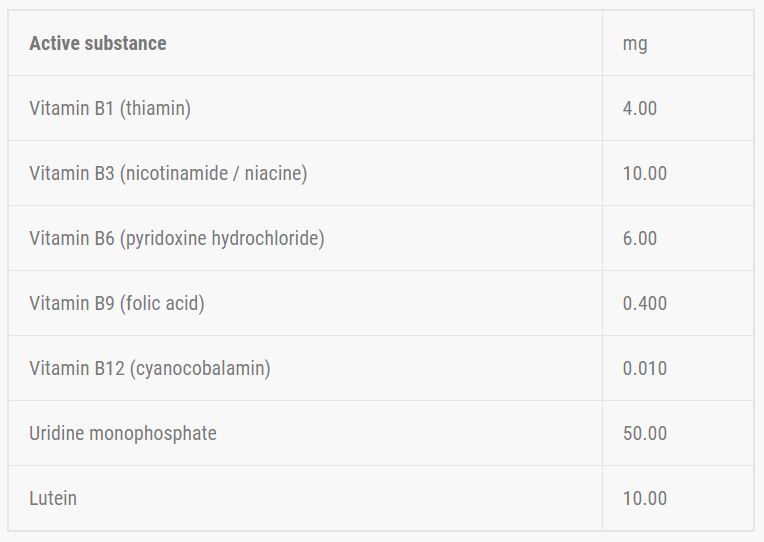Click the "Active substance" column header

98,43
